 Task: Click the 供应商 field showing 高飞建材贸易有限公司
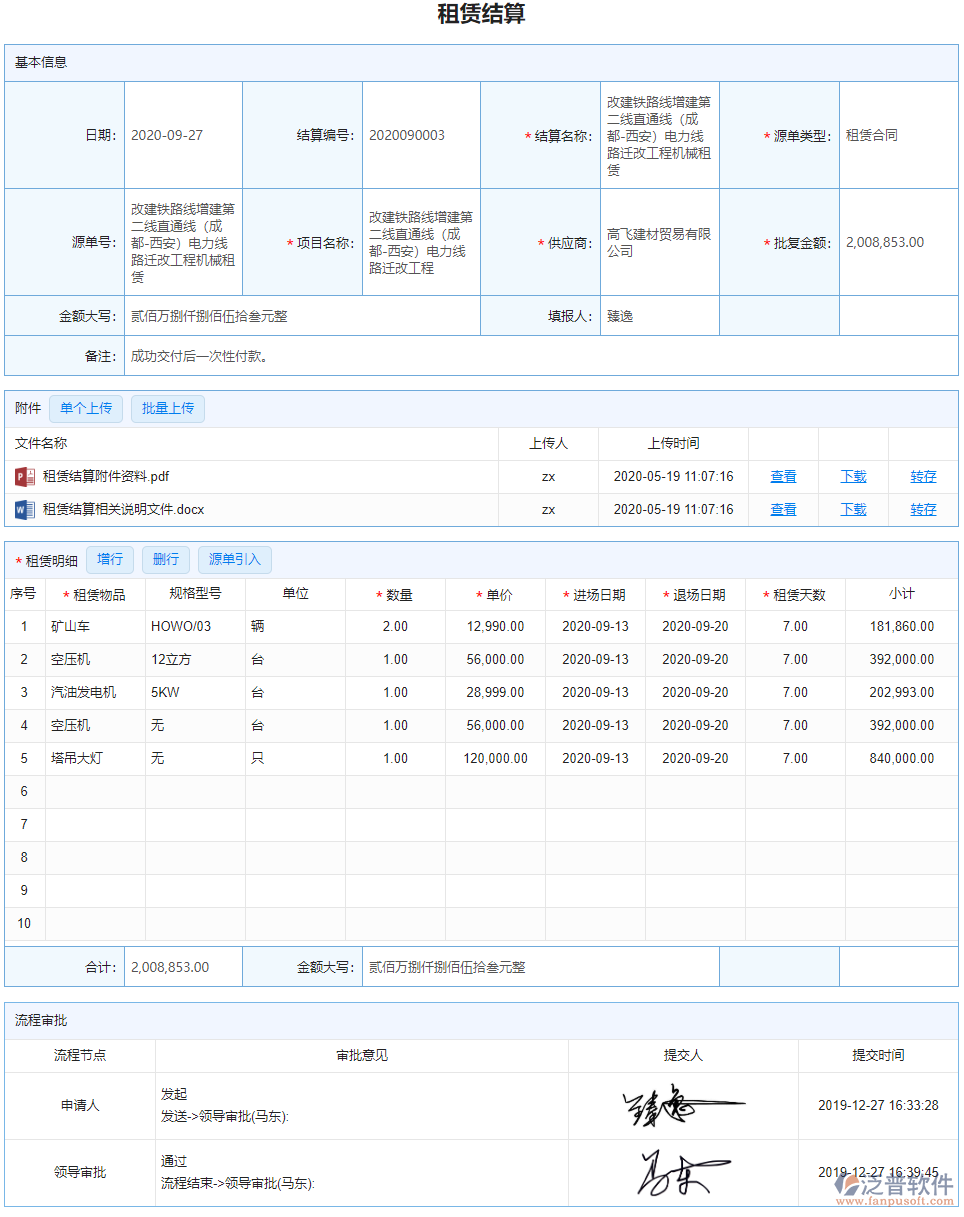click(x=658, y=243)
